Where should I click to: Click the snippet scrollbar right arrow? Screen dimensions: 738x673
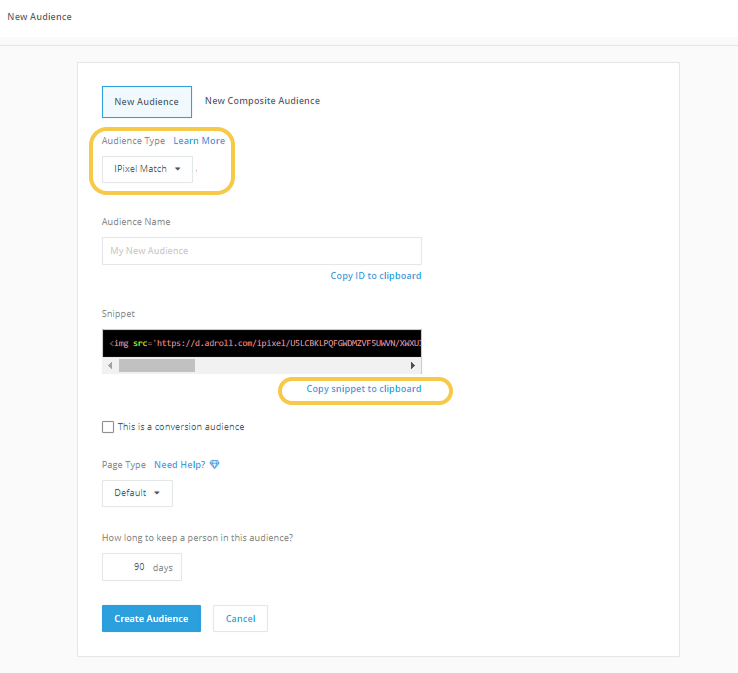click(414, 366)
